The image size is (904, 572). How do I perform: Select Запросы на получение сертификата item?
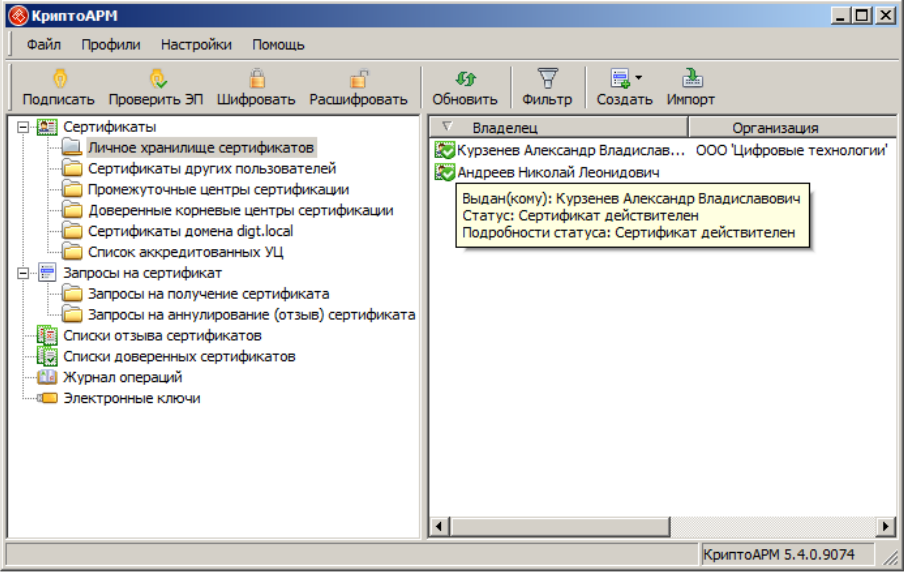tap(209, 293)
